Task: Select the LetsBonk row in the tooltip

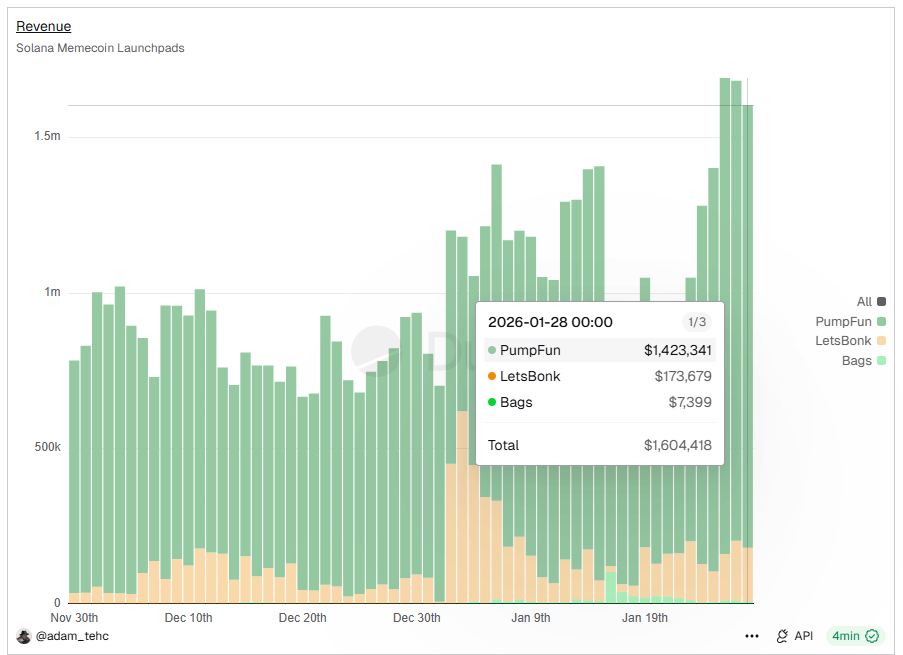Action: [x=600, y=376]
